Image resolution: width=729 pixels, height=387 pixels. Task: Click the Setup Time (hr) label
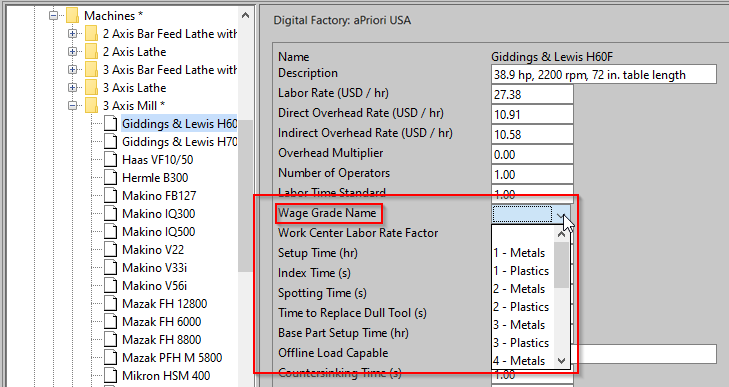pos(318,253)
